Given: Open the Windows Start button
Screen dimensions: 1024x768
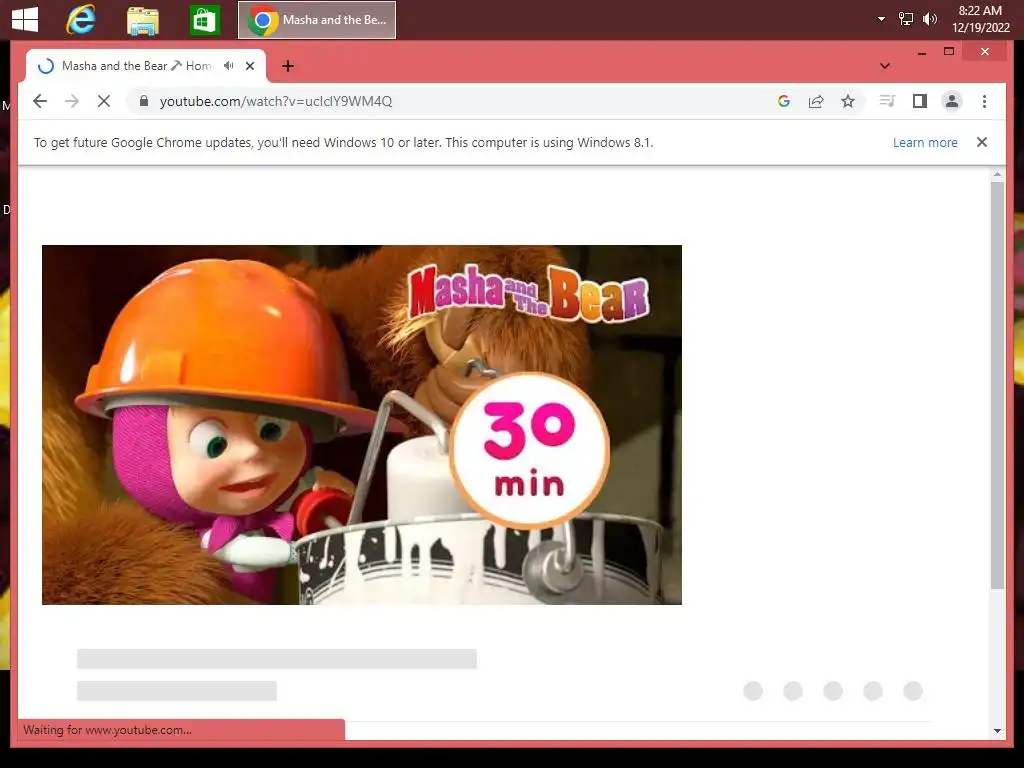Looking at the screenshot, I should click(x=25, y=19).
